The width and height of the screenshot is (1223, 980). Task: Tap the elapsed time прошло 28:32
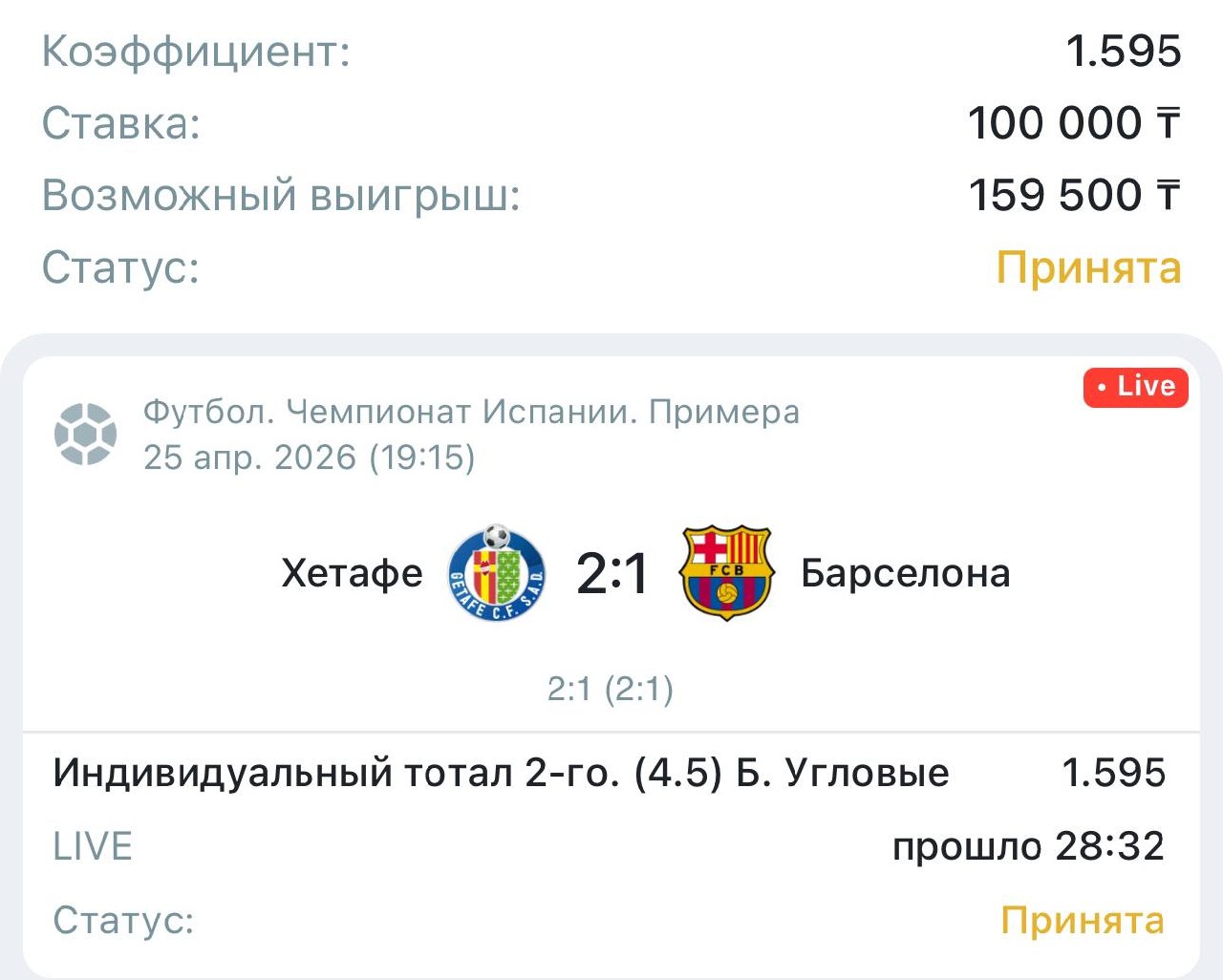pos(1028,846)
